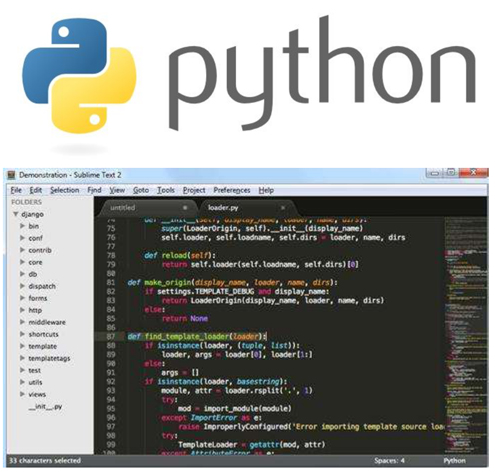The image size is (495, 474).
Task: Expand the middleware folder
Action: coord(22,322)
